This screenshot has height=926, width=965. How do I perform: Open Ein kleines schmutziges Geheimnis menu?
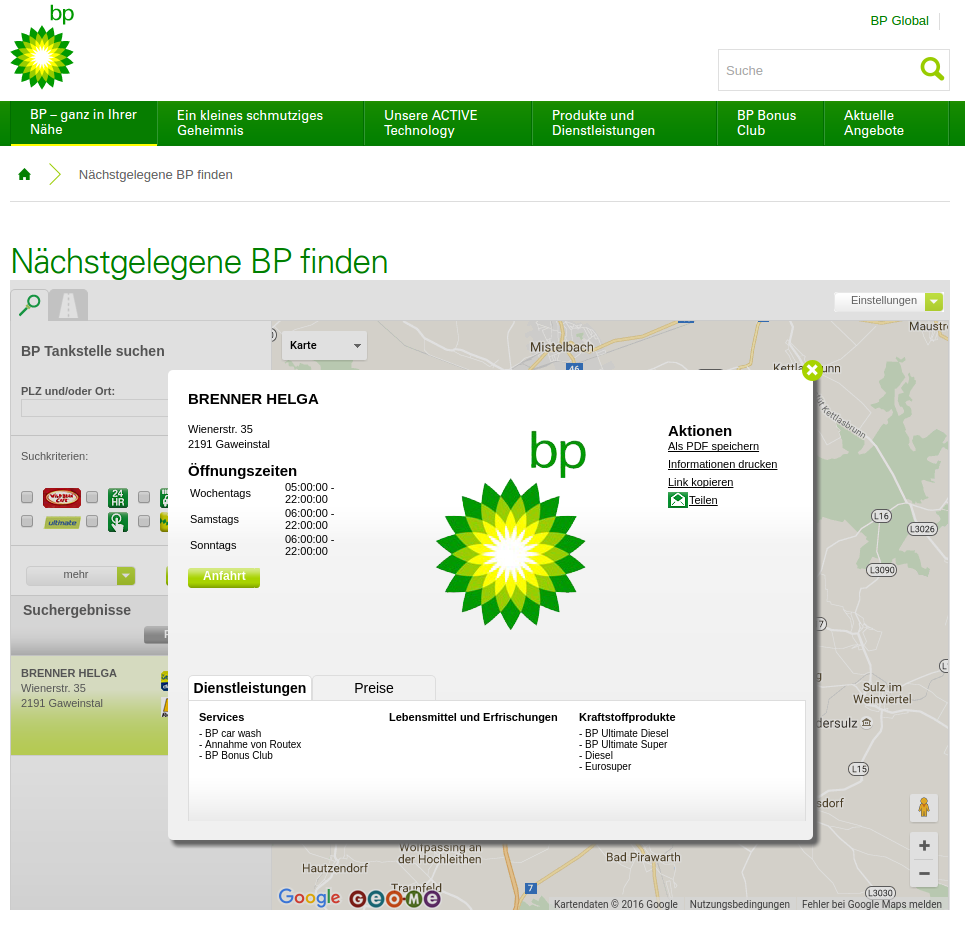[x=261, y=122]
